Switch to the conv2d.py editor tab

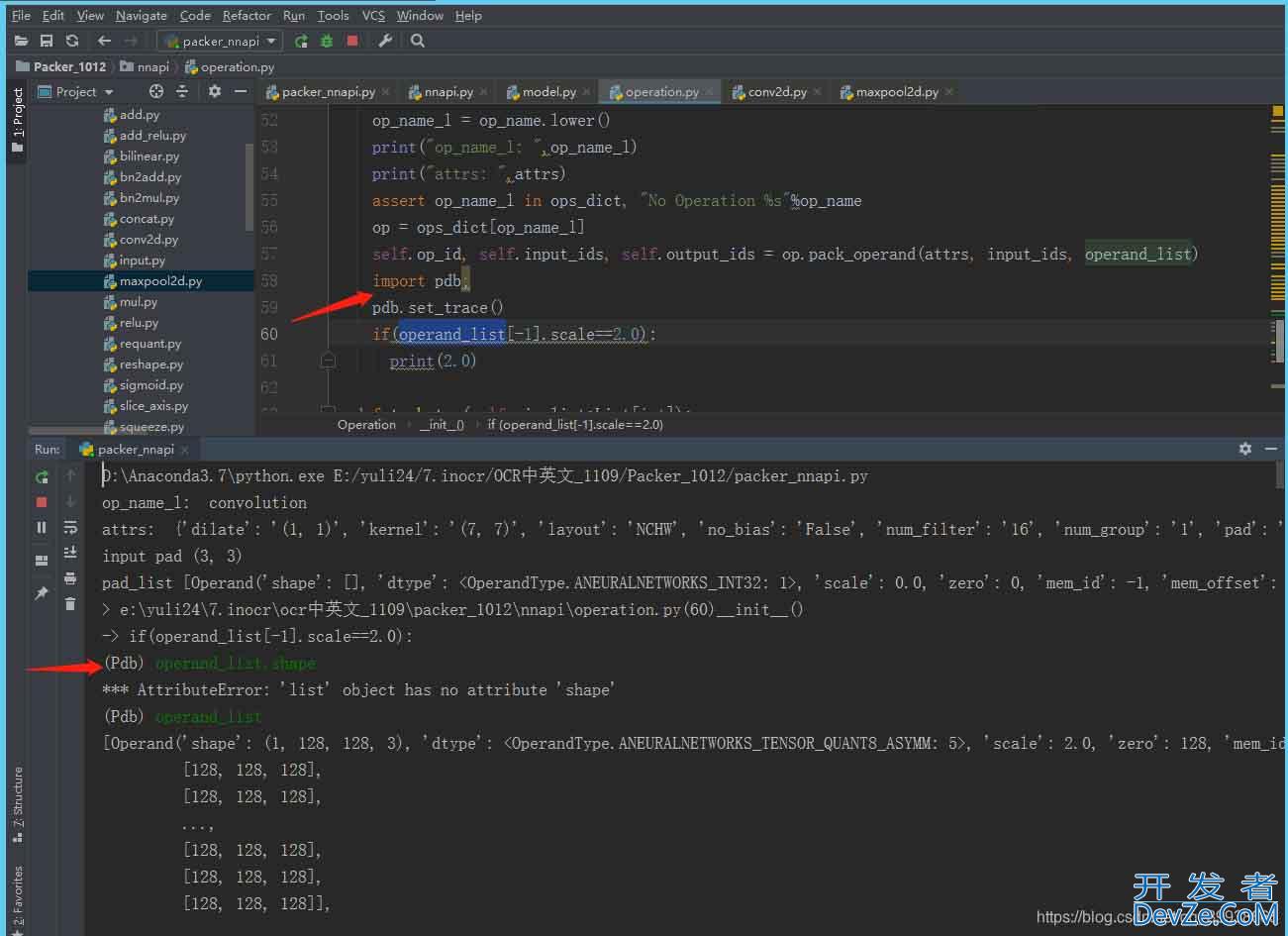(x=777, y=91)
